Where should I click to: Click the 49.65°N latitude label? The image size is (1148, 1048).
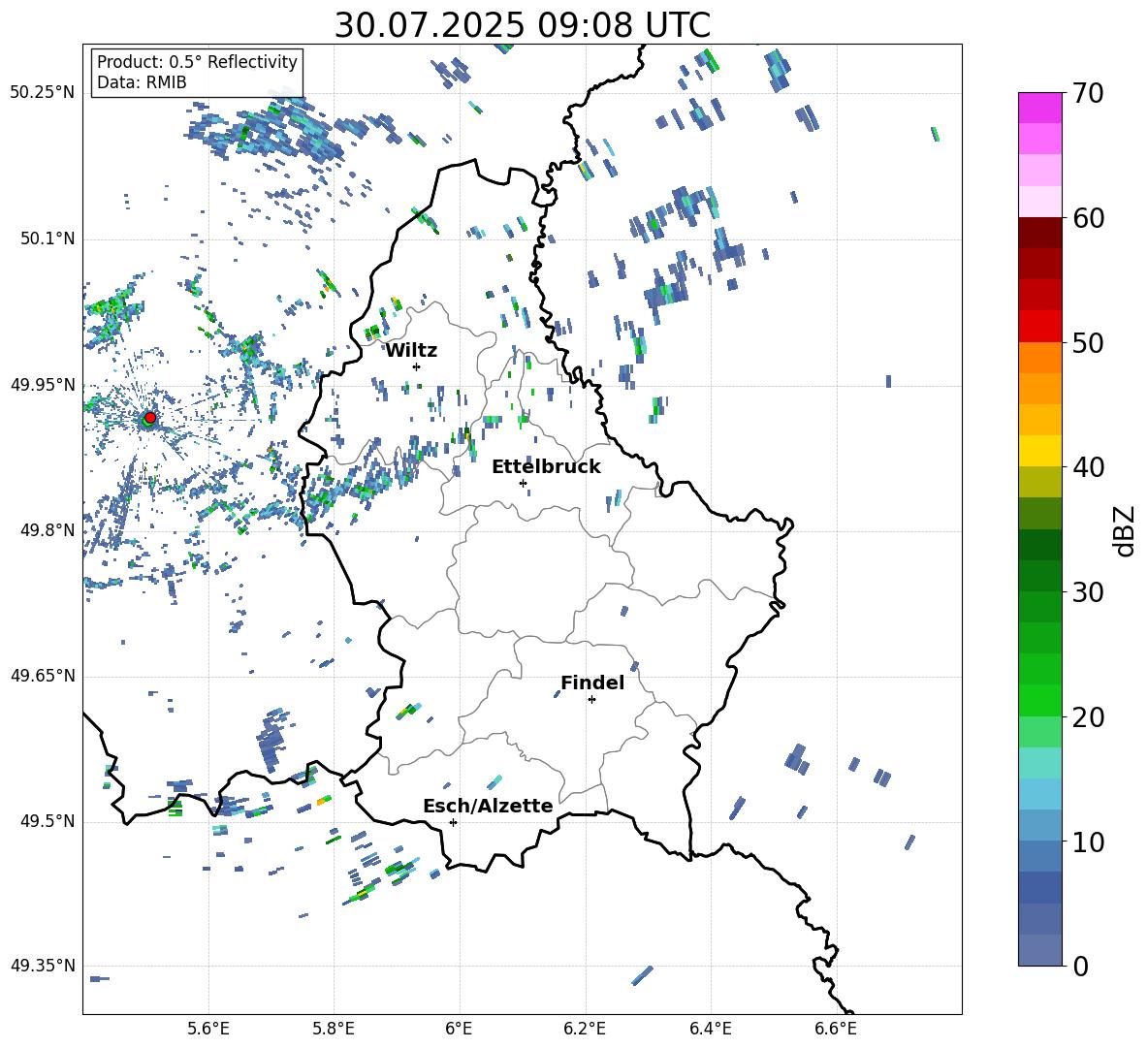(x=43, y=676)
